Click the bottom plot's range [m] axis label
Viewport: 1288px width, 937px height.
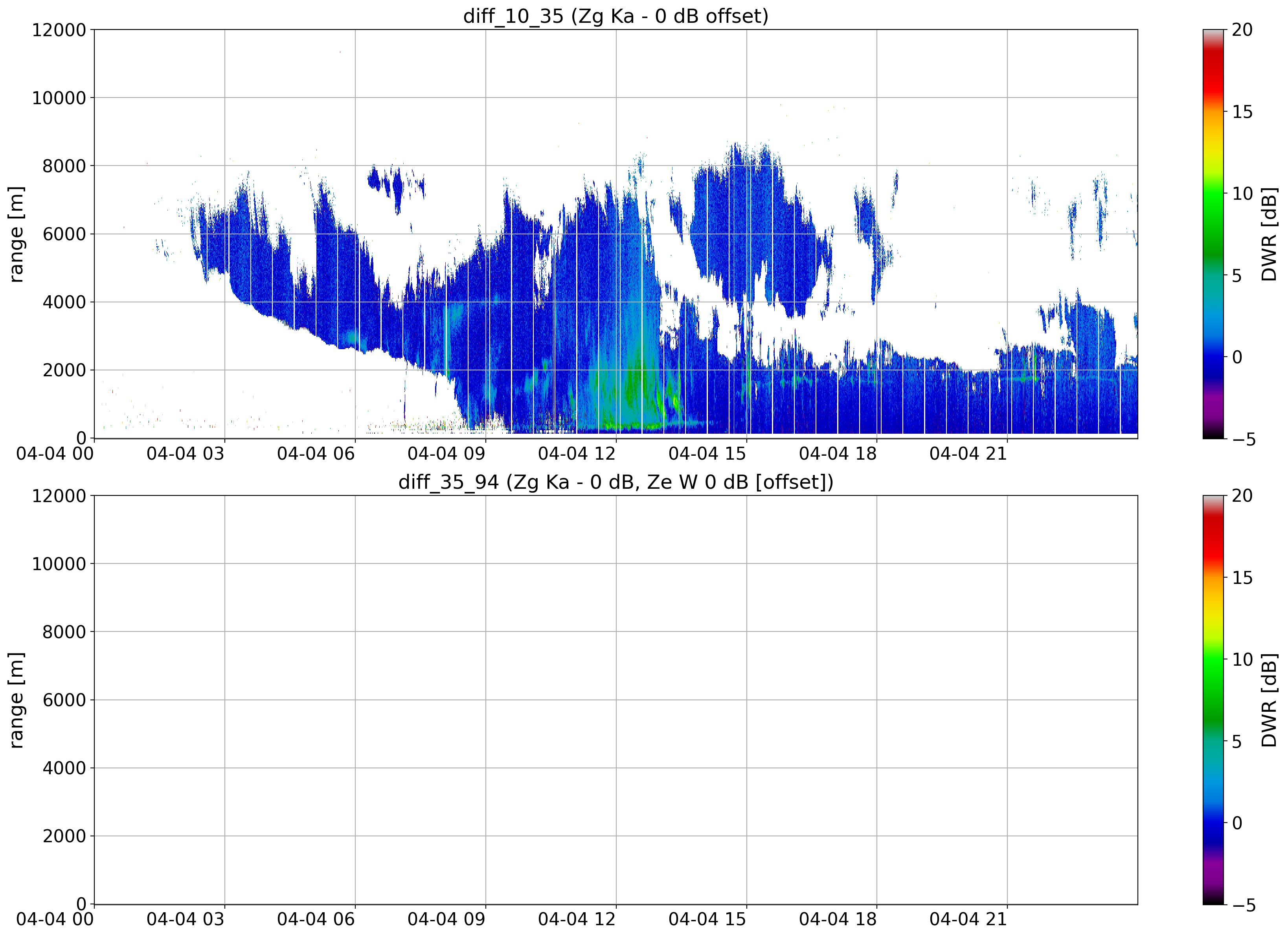[16, 700]
